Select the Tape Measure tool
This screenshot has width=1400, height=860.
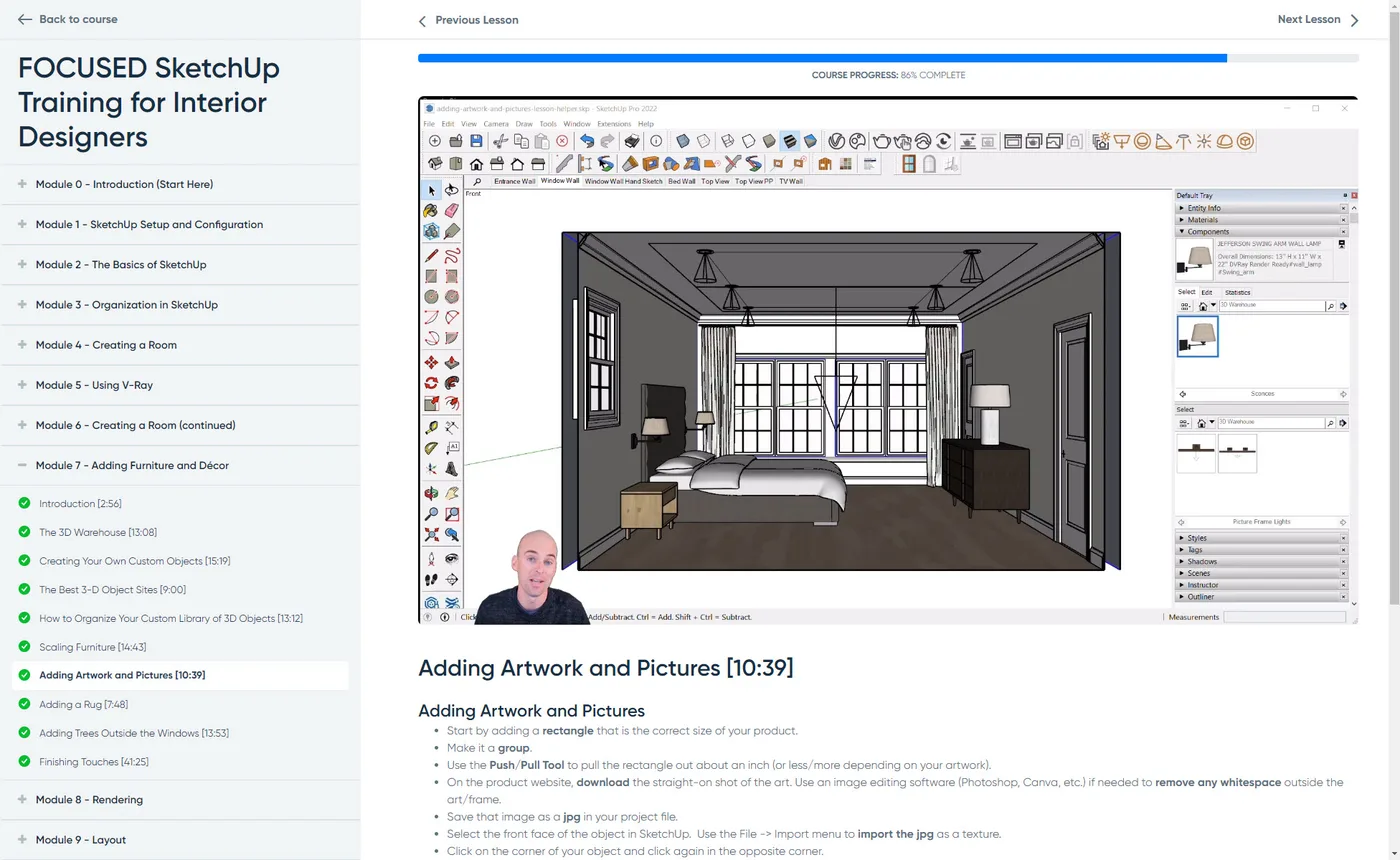[x=431, y=427]
